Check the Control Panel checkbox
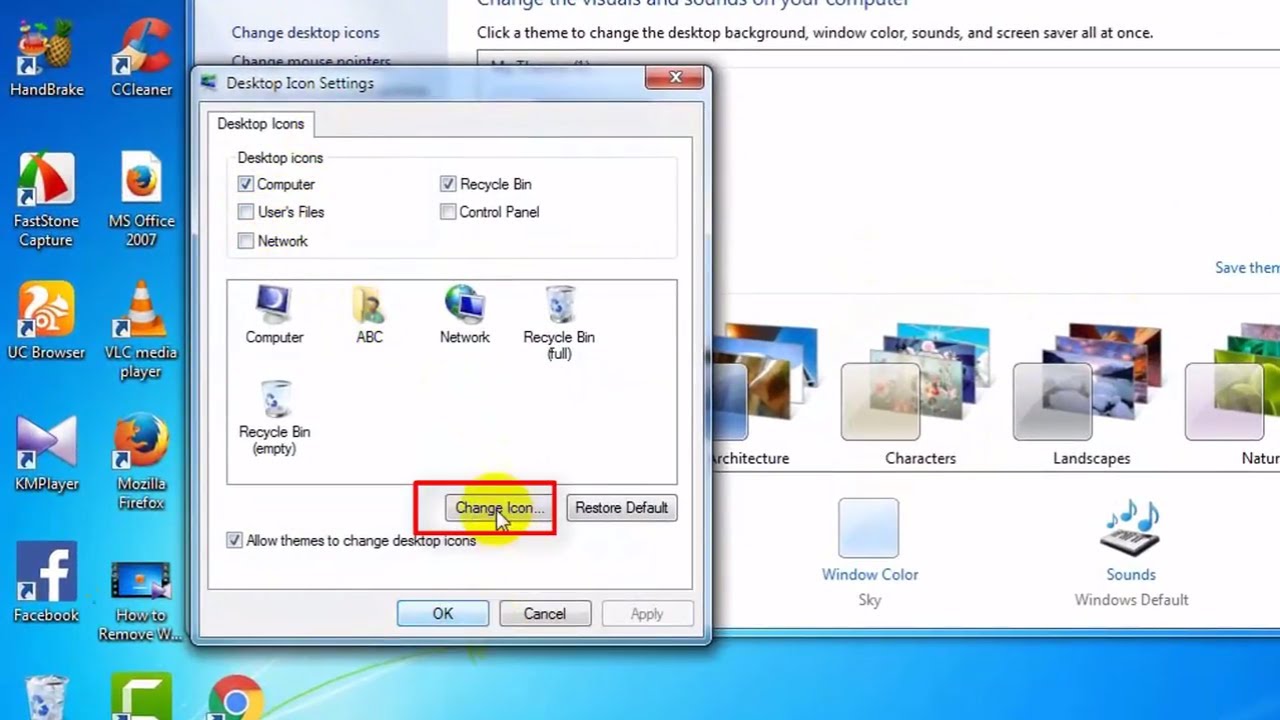 pos(448,212)
